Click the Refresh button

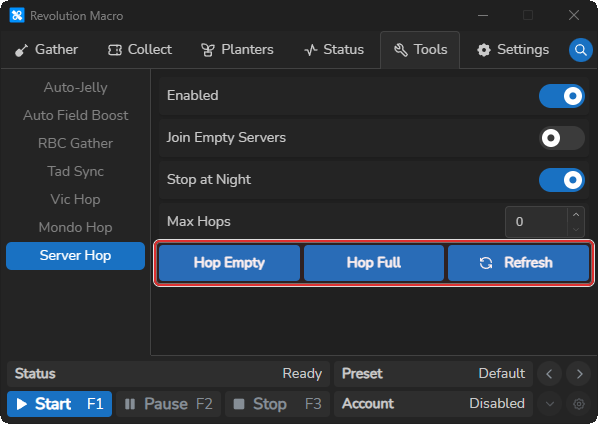[518, 263]
